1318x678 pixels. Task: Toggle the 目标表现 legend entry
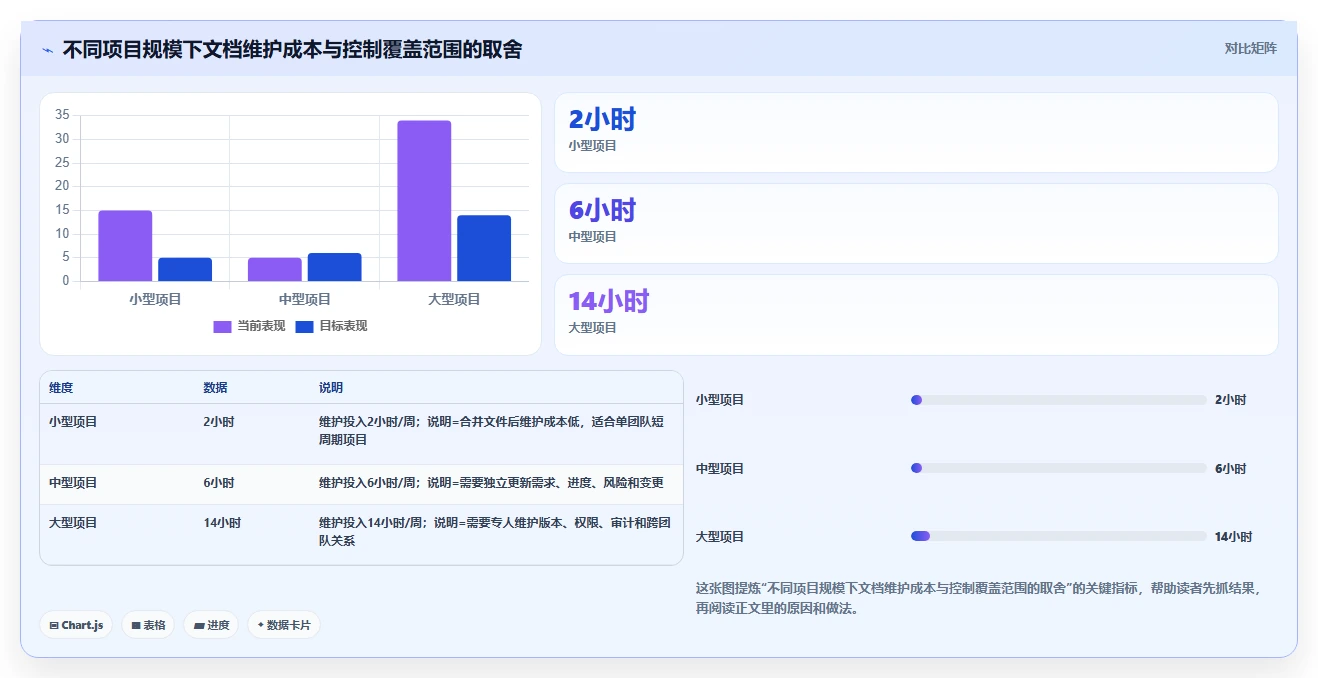(x=331, y=326)
